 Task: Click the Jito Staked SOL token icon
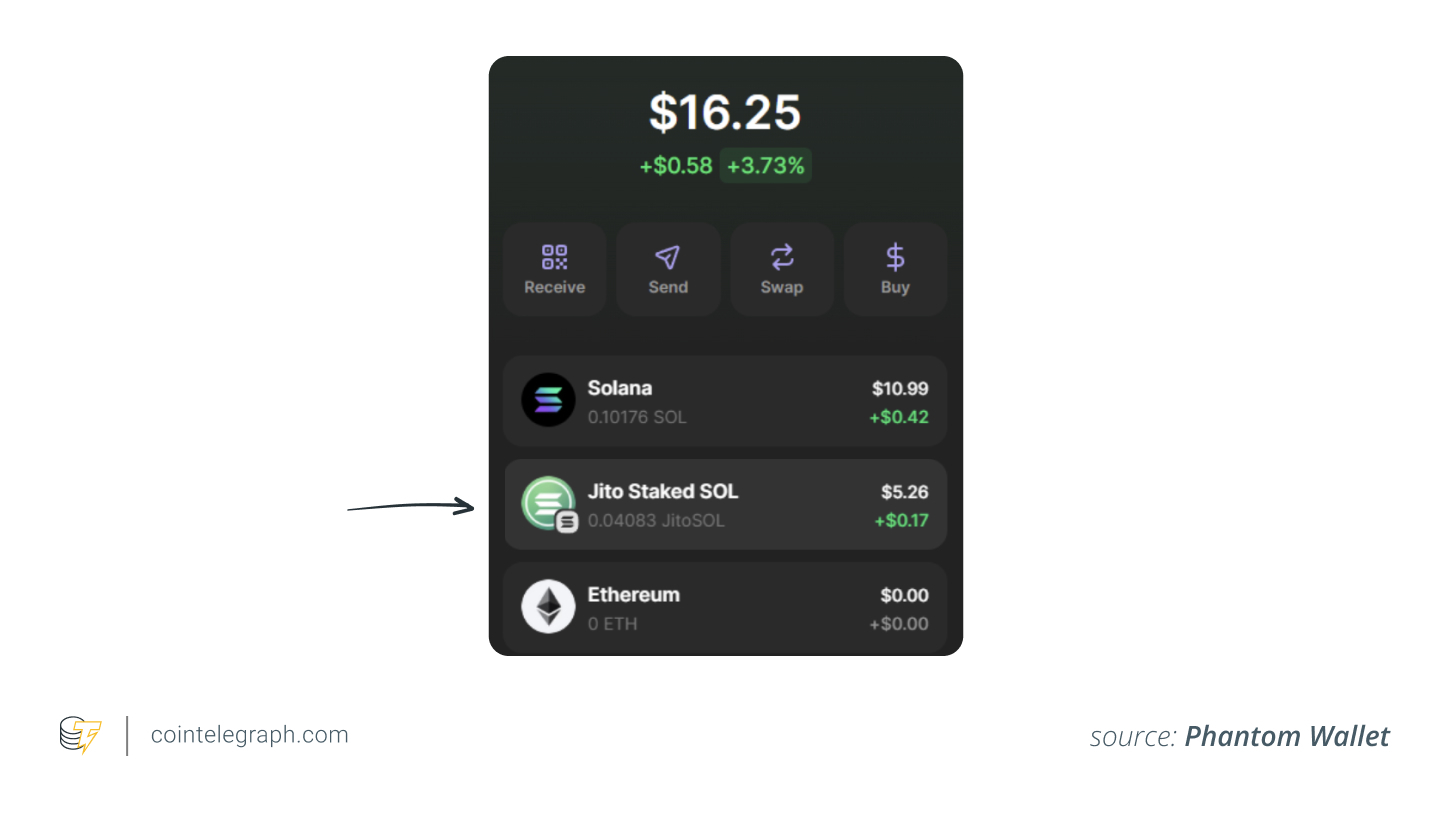(548, 504)
